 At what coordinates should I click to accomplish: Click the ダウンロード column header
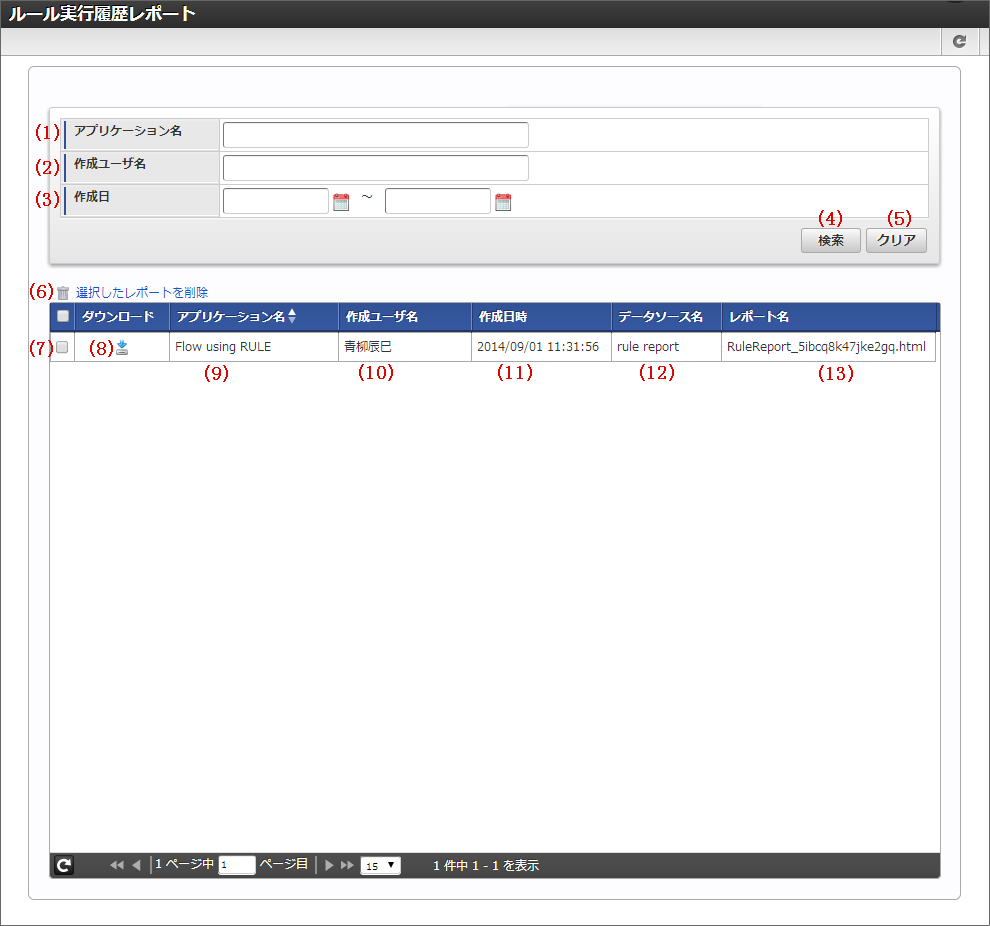pyautogui.click(x=122, y=317)
